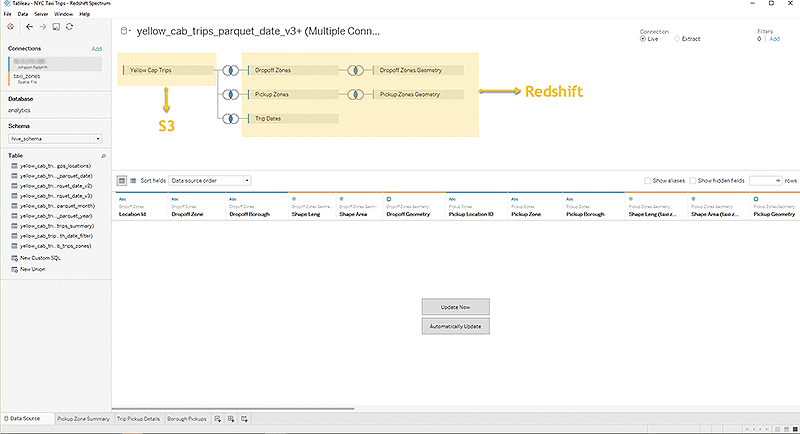Click the join icon before Dropoff Zones
This screenshot has width=800, height=434.
(x=231, y=70)
